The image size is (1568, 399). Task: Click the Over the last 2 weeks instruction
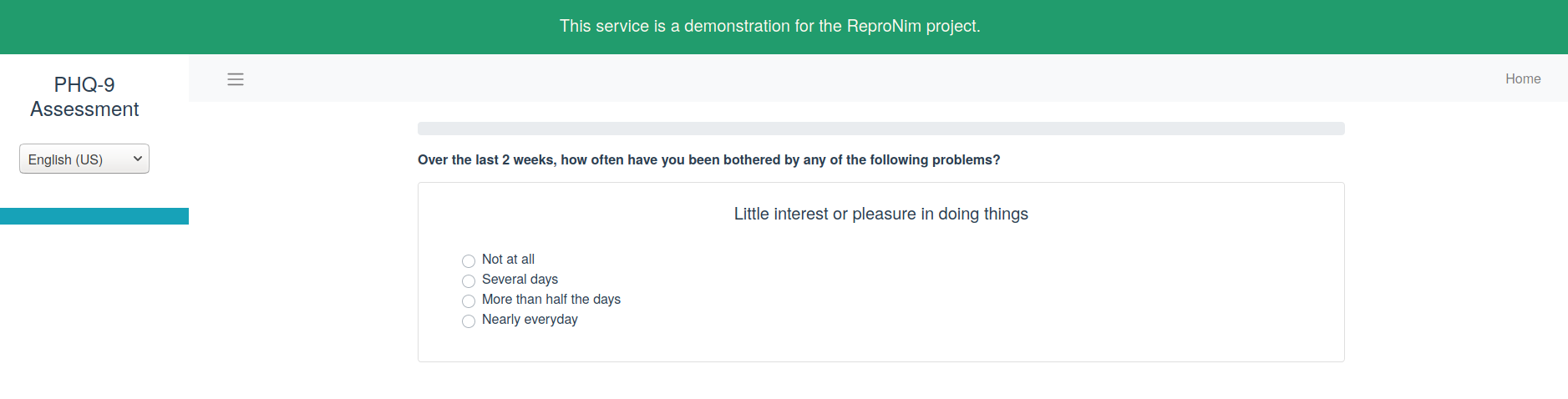709,159
